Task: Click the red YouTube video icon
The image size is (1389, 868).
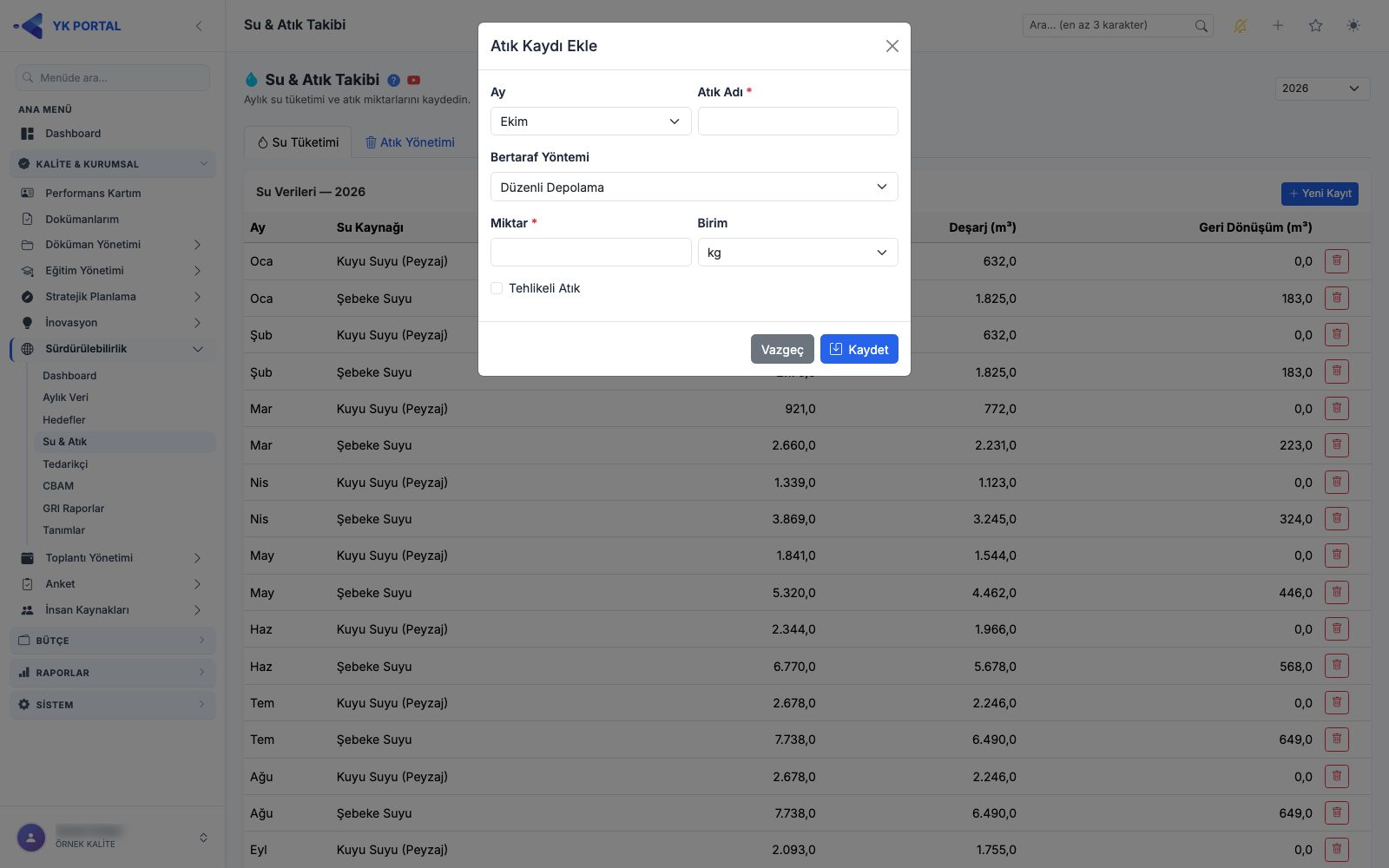Action: [414, 80]
